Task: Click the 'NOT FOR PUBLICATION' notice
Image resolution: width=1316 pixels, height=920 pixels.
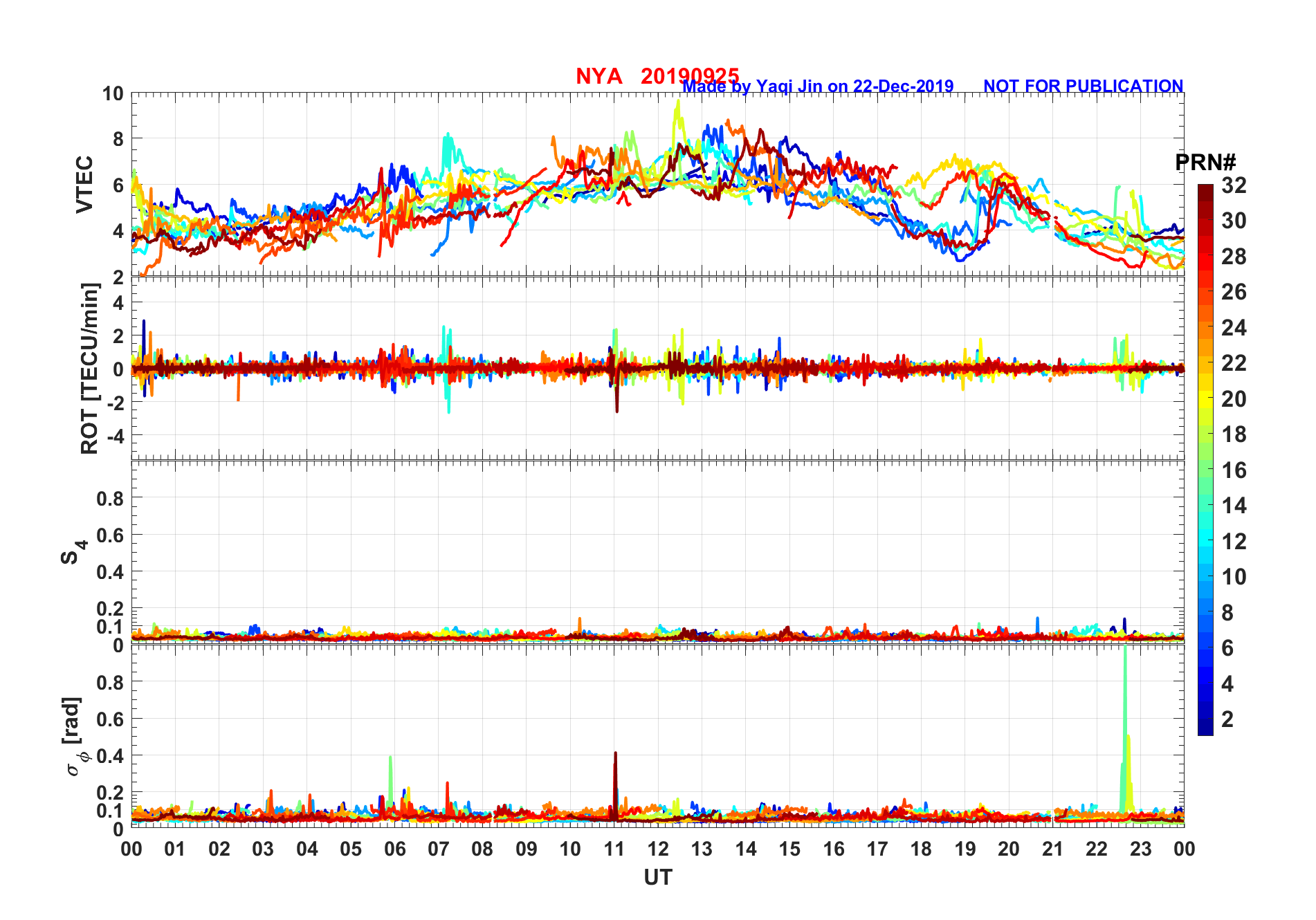Action: pos(1084,86)
